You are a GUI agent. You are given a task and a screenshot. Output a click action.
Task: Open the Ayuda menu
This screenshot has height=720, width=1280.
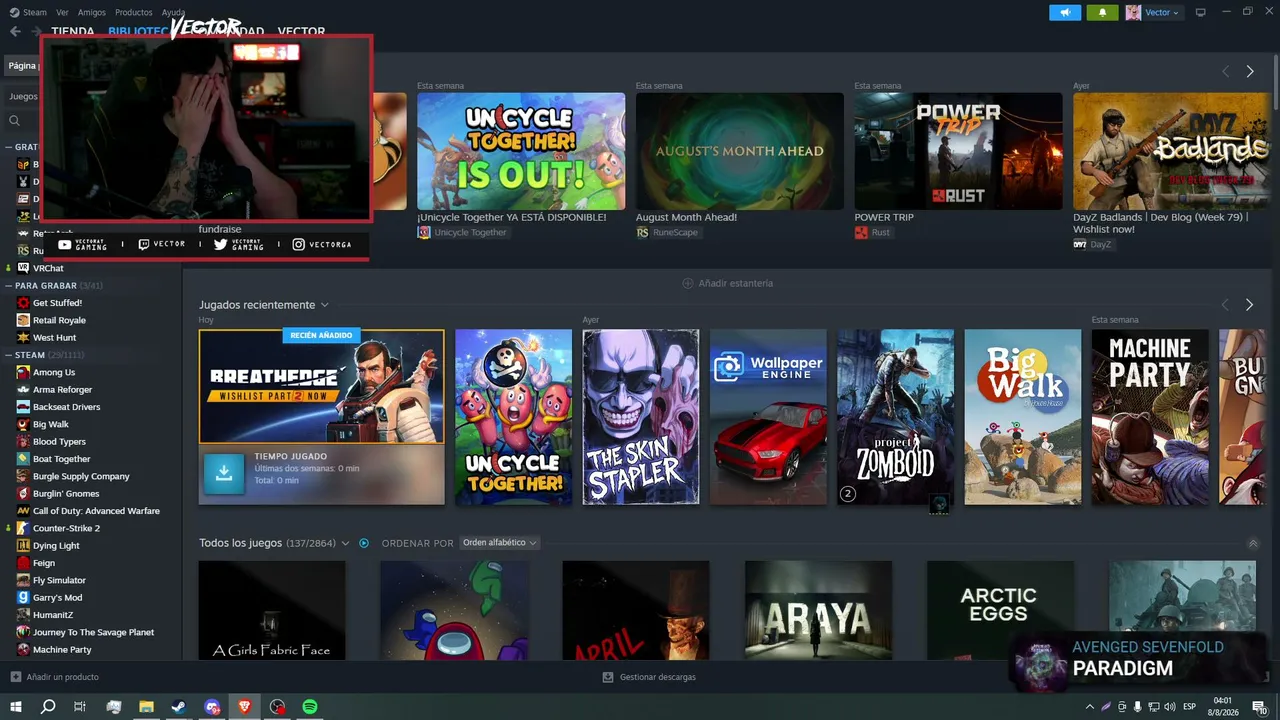pos(173,12)
